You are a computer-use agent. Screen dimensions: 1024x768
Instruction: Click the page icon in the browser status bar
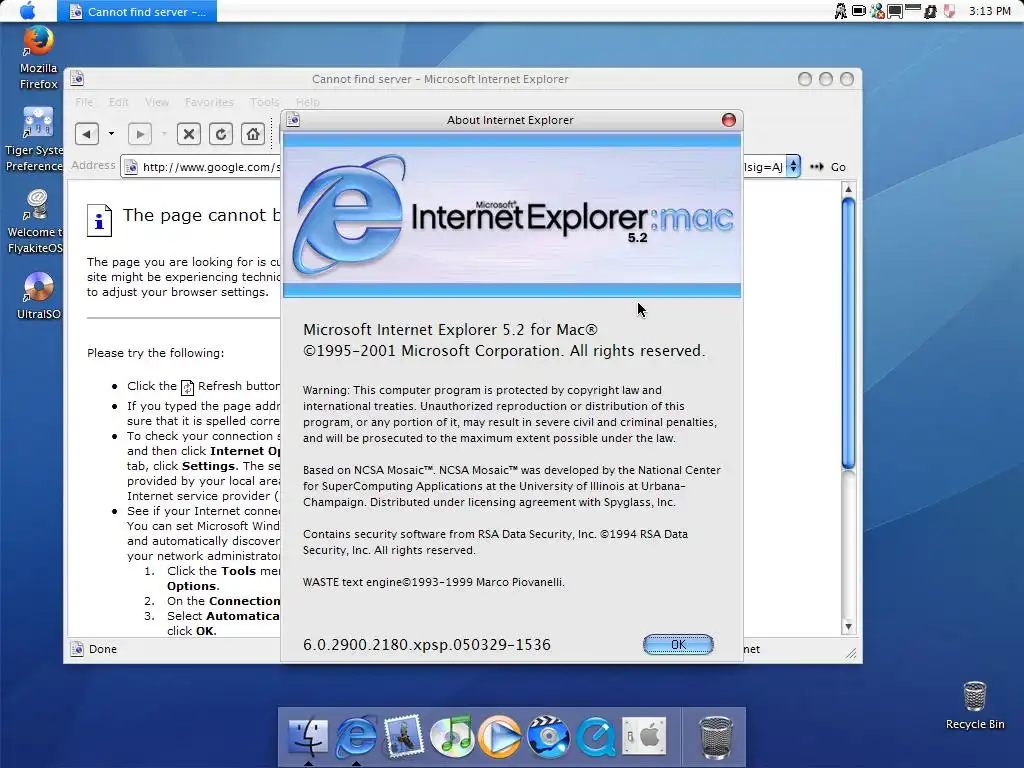77,649
